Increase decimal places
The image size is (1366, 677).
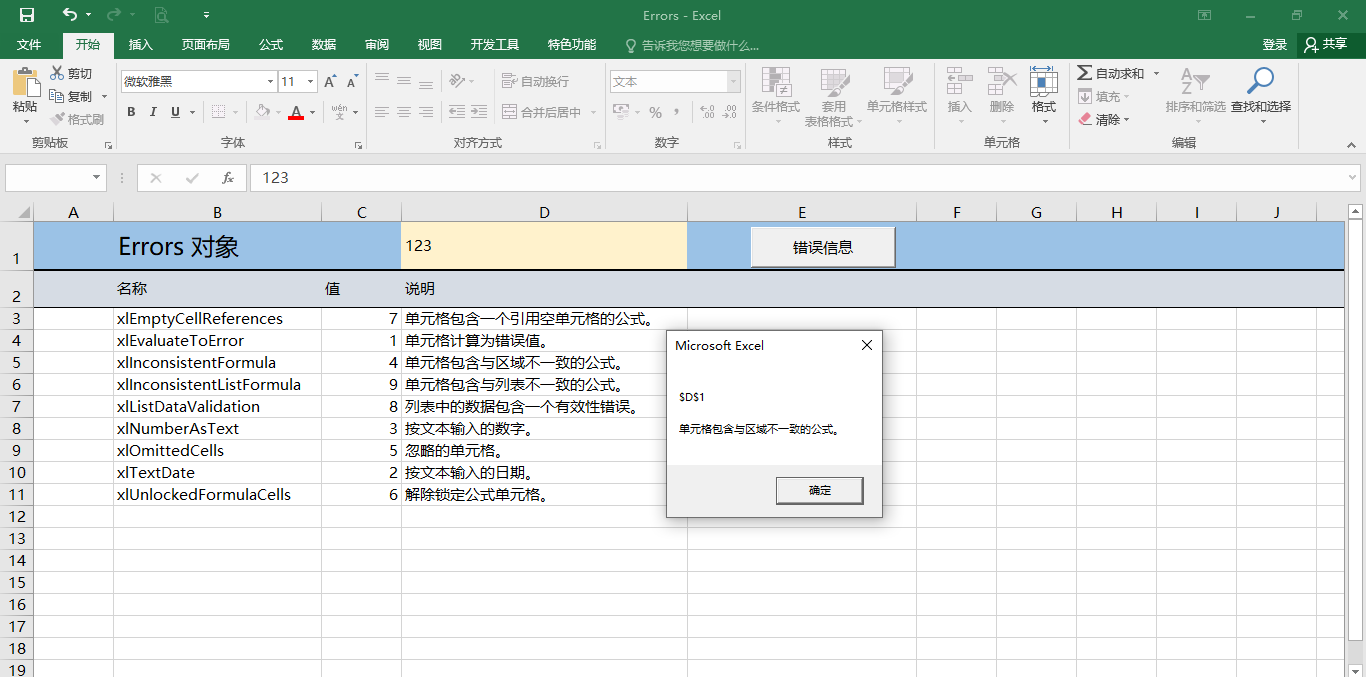(707, 112)
